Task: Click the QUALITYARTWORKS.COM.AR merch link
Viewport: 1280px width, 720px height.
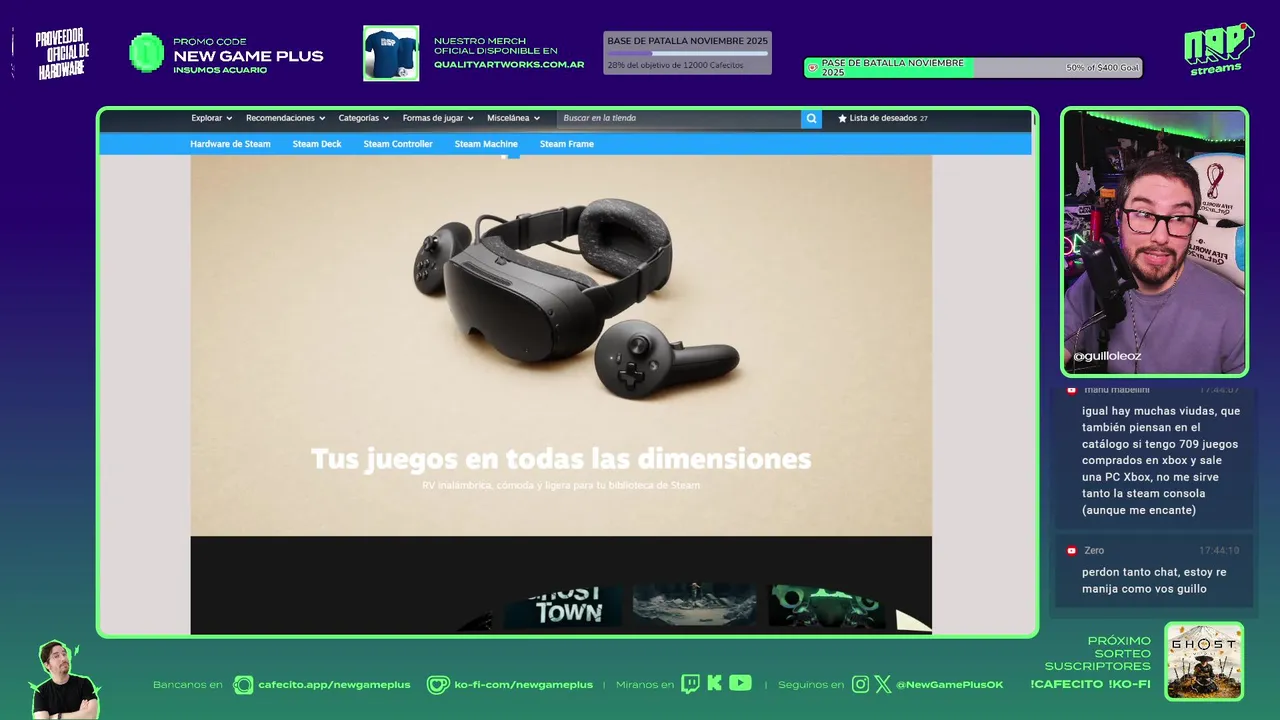Action: tap(509, 65)
